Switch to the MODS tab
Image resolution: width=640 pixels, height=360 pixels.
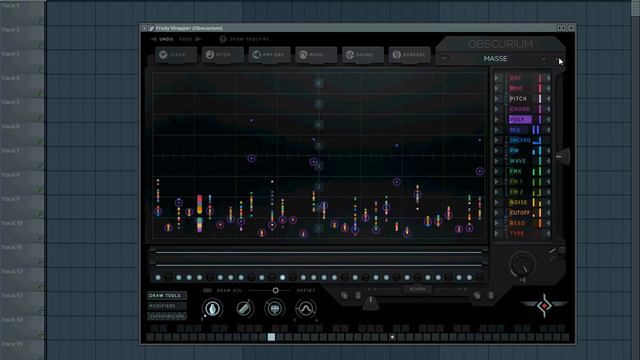tap(316, 55)
